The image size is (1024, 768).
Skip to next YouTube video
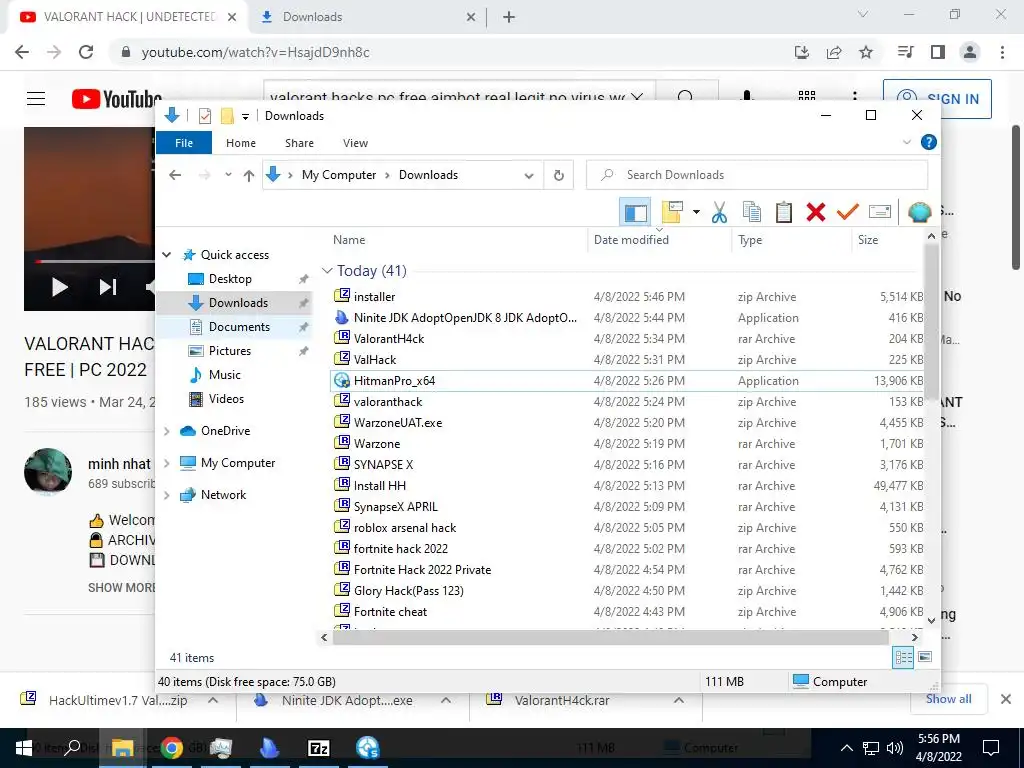(x=108, y=287)
